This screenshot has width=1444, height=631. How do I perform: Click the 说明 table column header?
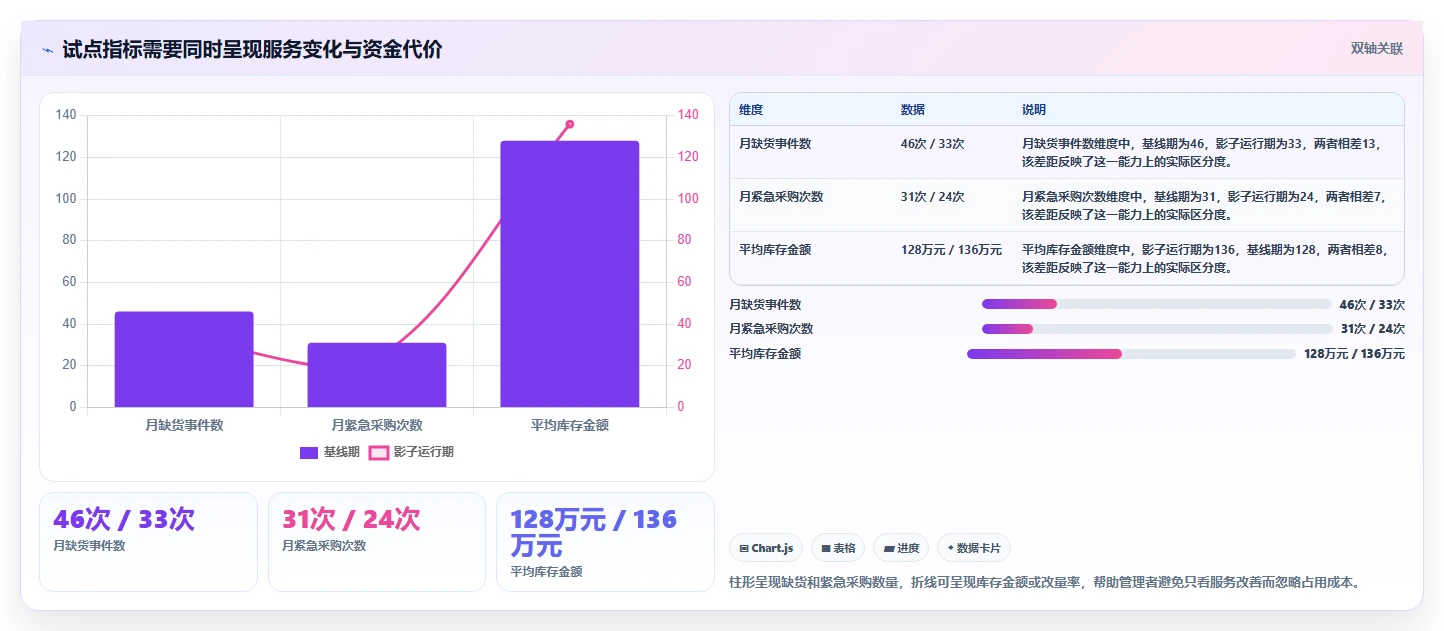pyautogui.click(x=1034, y=110)
